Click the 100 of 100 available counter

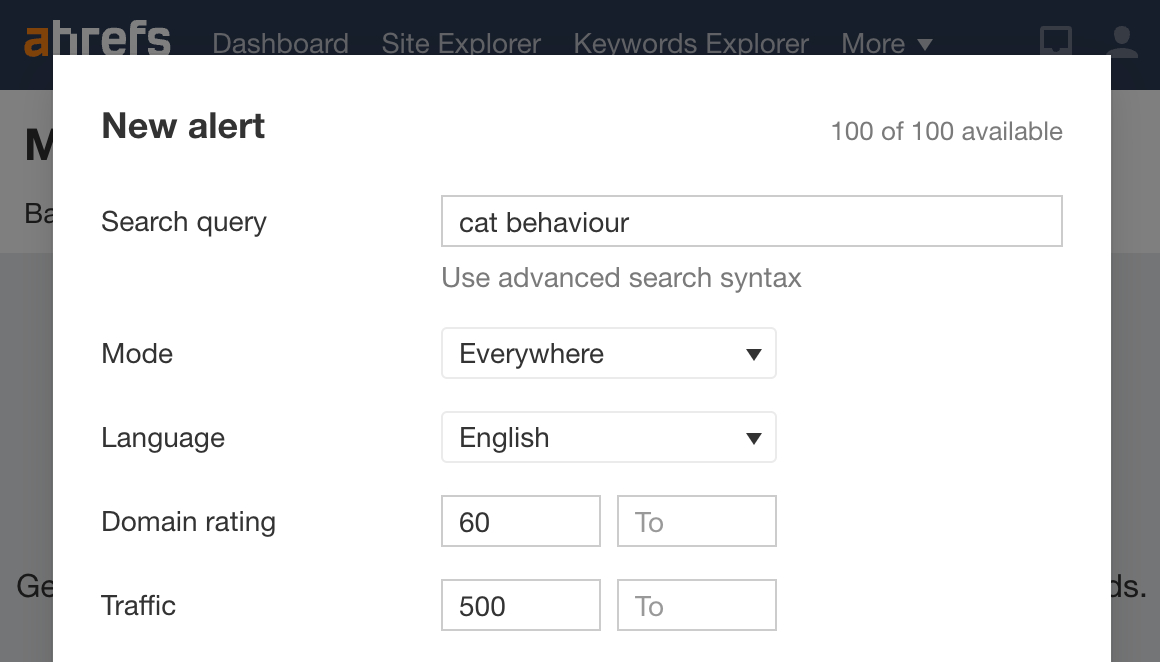pyautogui.click(x=946, y=131)
